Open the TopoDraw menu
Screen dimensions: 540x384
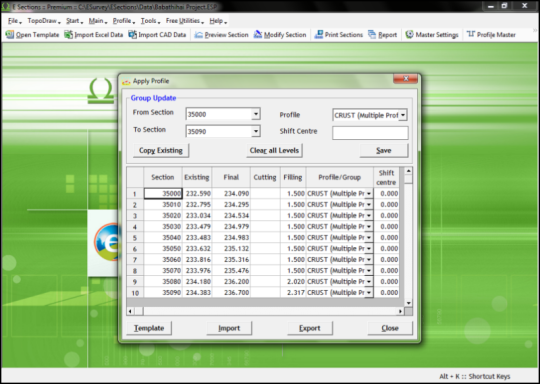[x=44, y=21]
